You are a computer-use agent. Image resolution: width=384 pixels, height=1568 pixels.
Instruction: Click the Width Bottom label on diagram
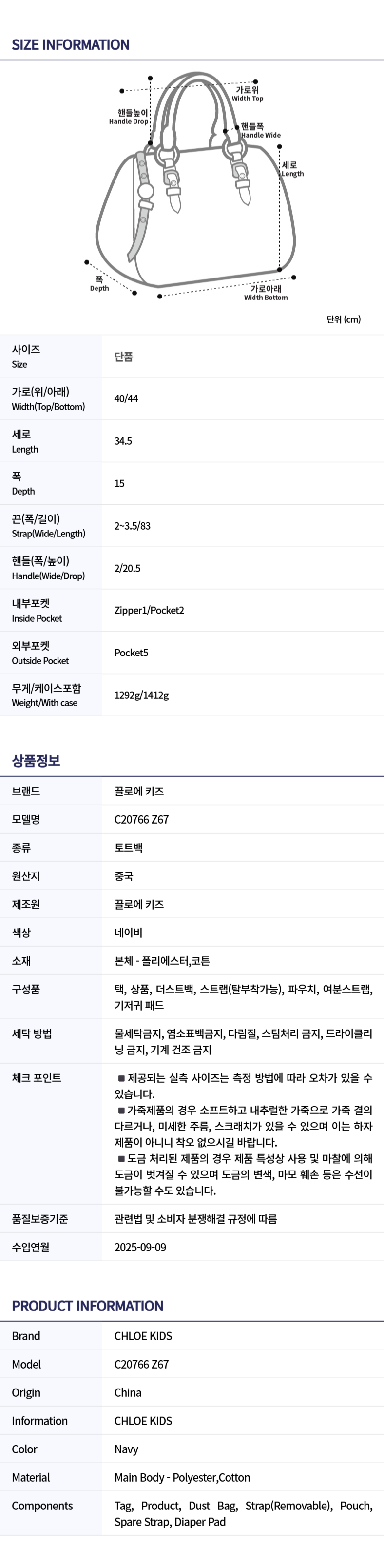(266, 294)
